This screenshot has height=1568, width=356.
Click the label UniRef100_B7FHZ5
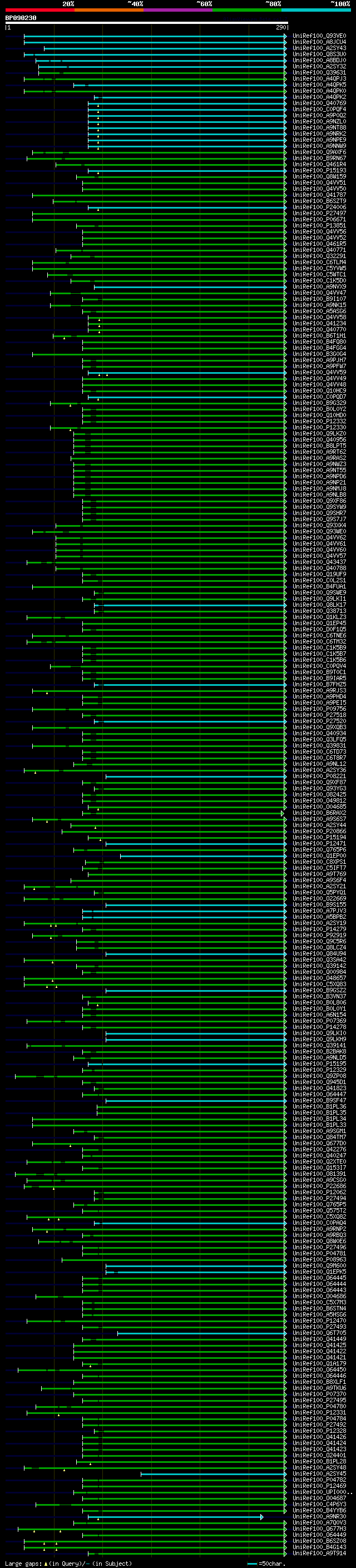pyautogui.click(x=319, y=685)
